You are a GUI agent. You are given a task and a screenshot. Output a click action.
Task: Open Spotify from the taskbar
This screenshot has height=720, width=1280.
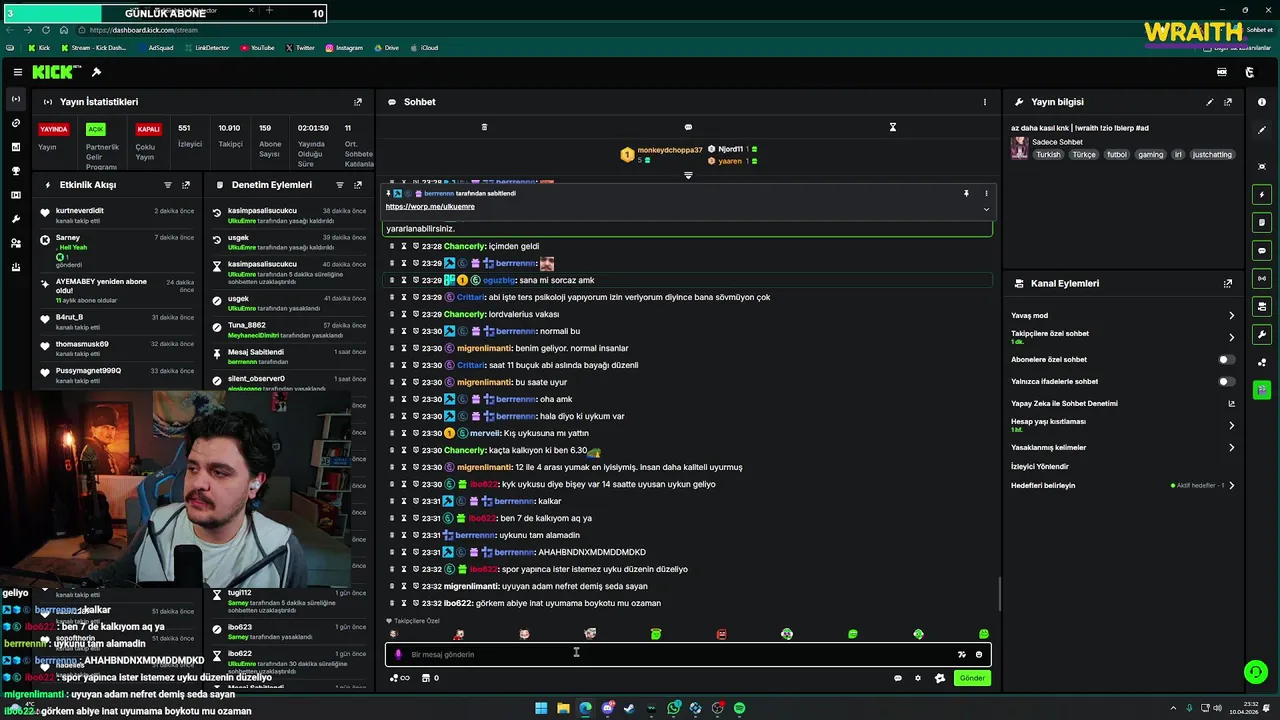[x=739, y=708]
